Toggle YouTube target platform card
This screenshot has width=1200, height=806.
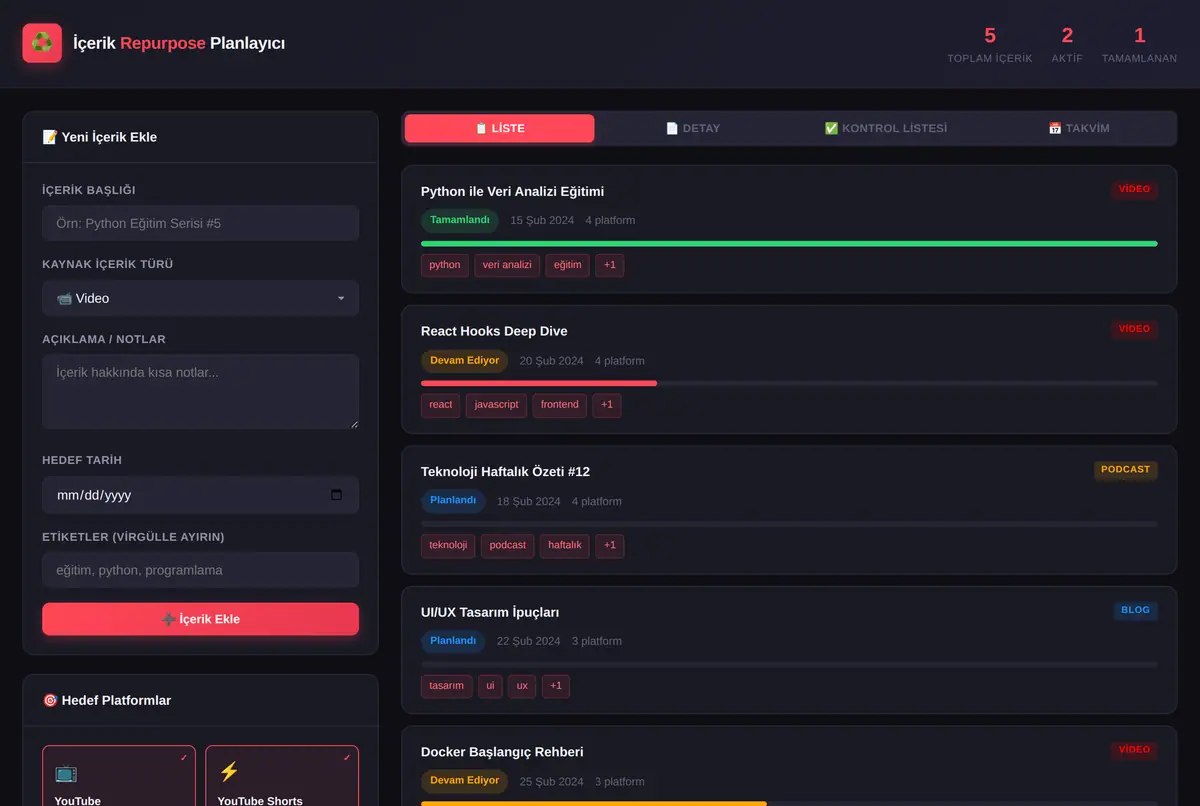(119, 776)
